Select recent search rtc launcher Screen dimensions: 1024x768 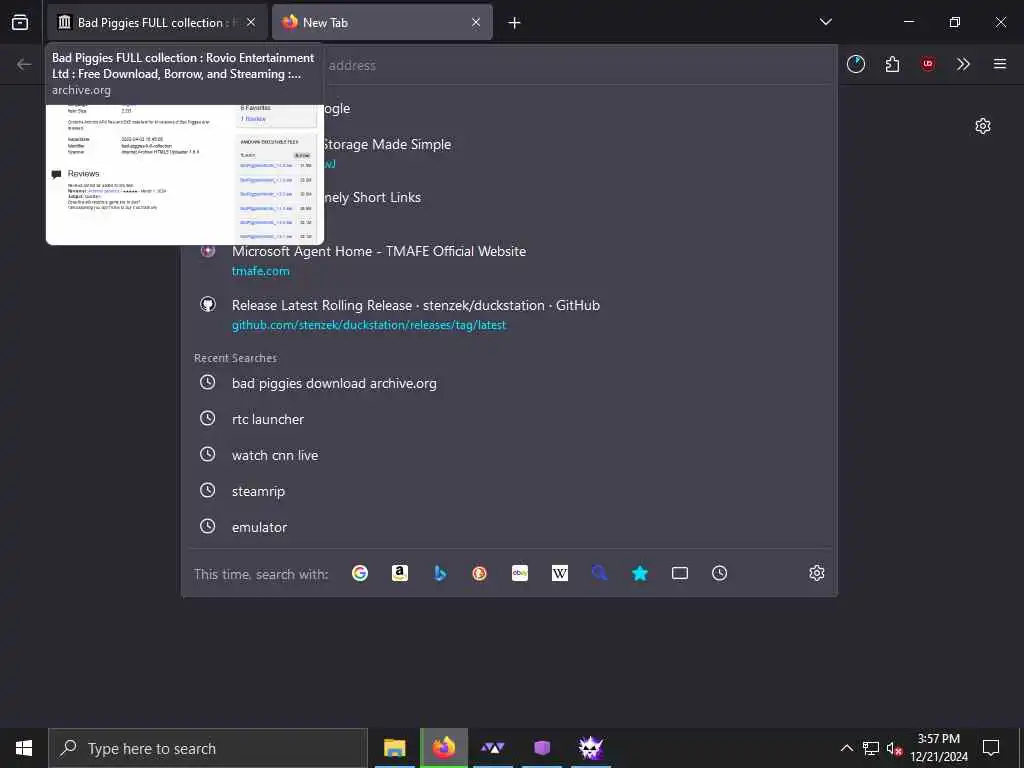(509, 419)
